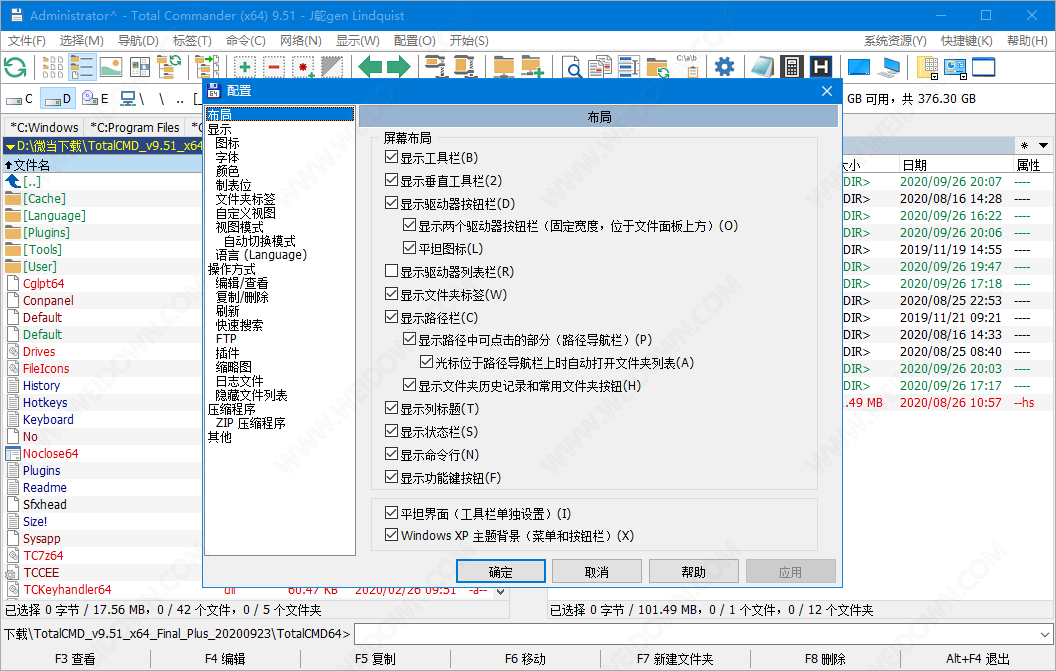Open the command line history dropdown
The image size is (1056, 671).
click(x=1045, y=634)
